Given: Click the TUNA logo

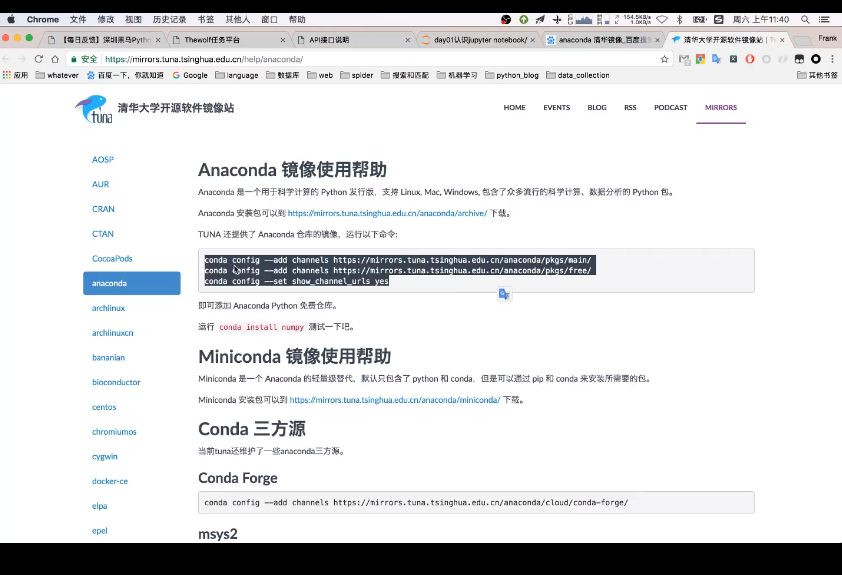Looking at the screenshot, I should tap(94, 109).
